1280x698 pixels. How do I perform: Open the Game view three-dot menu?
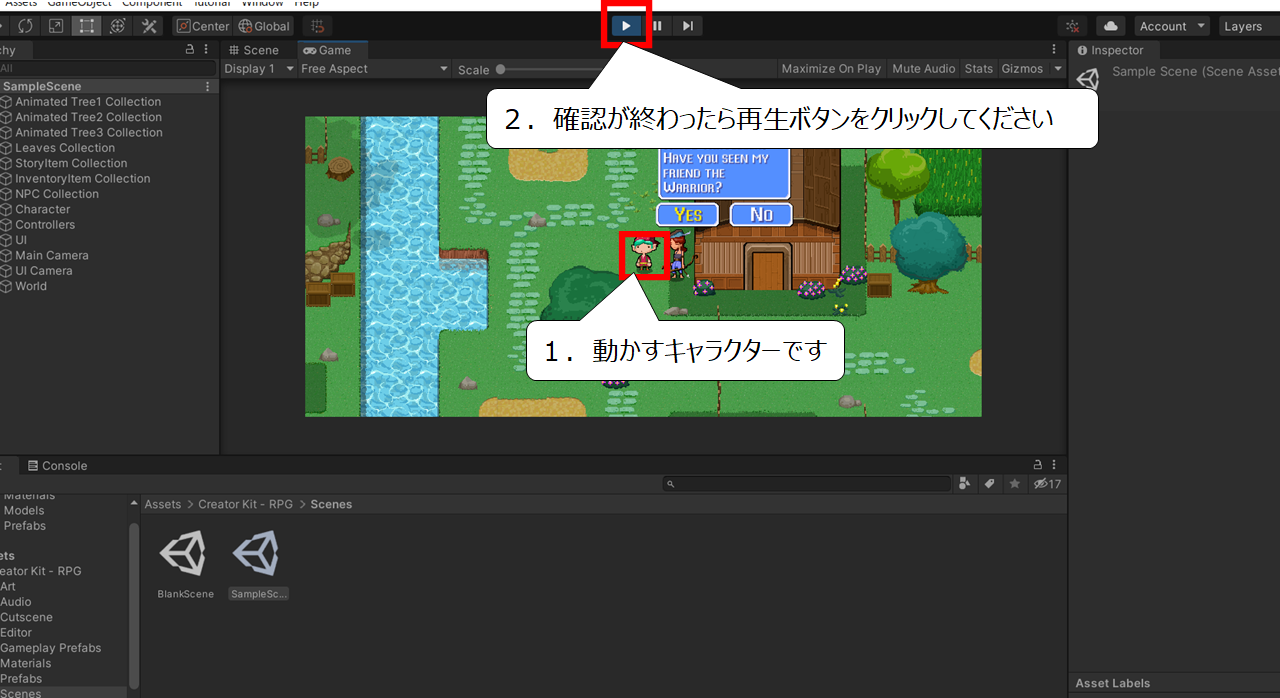pos(1053,50)
